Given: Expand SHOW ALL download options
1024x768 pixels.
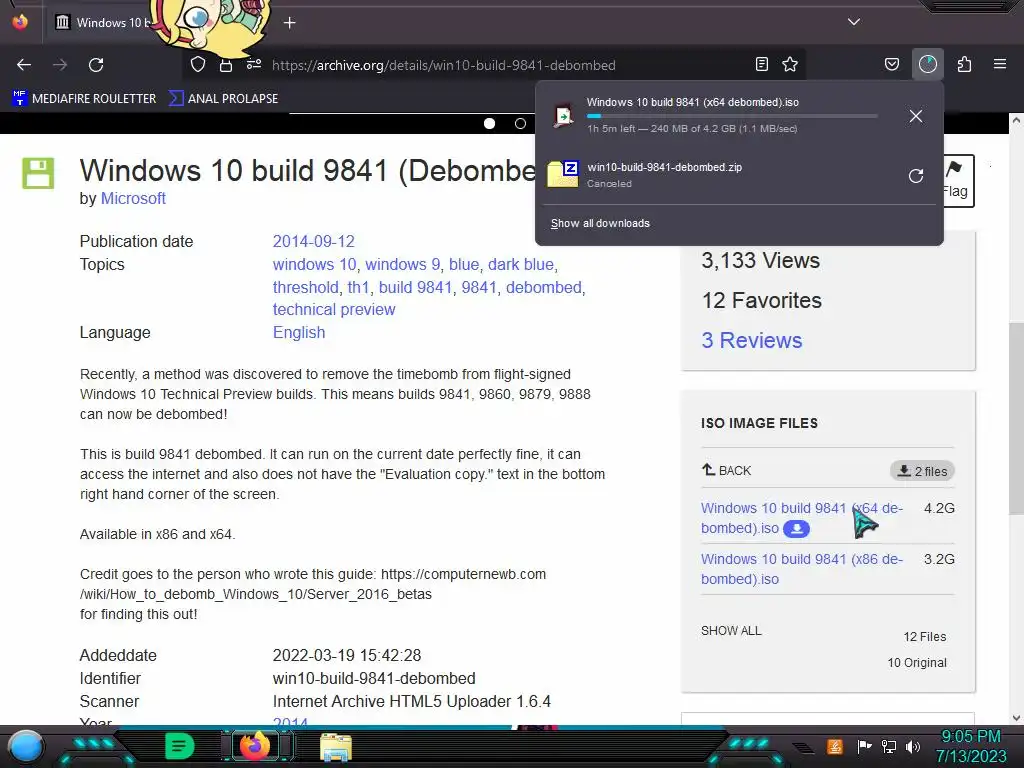Looking at the screenshot, I should click(731, 631).
